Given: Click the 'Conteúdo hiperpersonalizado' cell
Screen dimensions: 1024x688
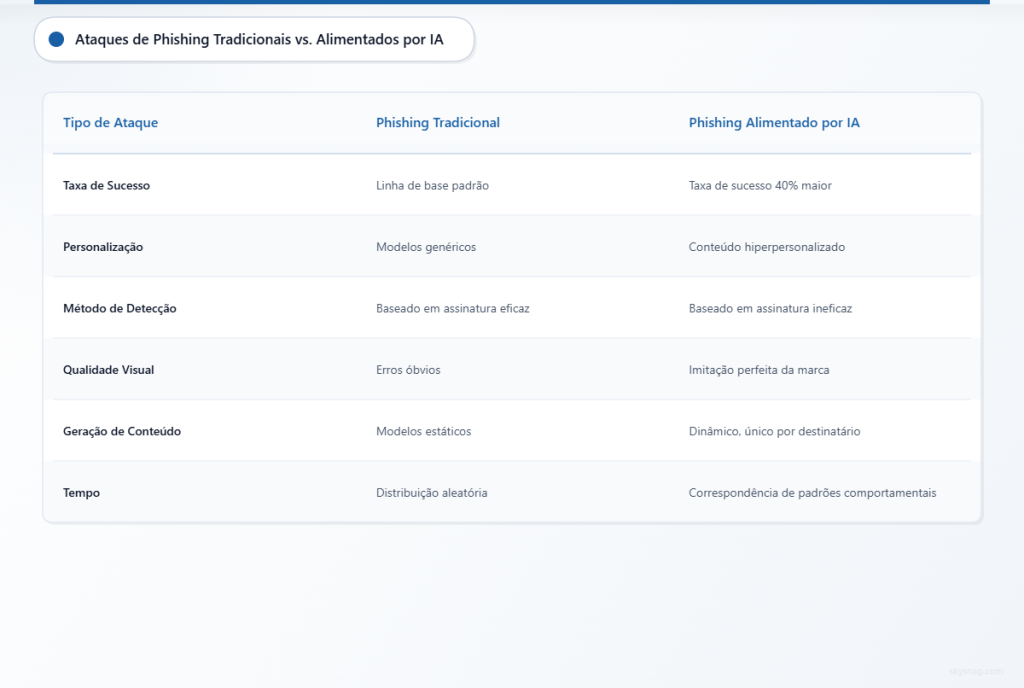Looking at the screenshot, I should (x=767, y=247).
